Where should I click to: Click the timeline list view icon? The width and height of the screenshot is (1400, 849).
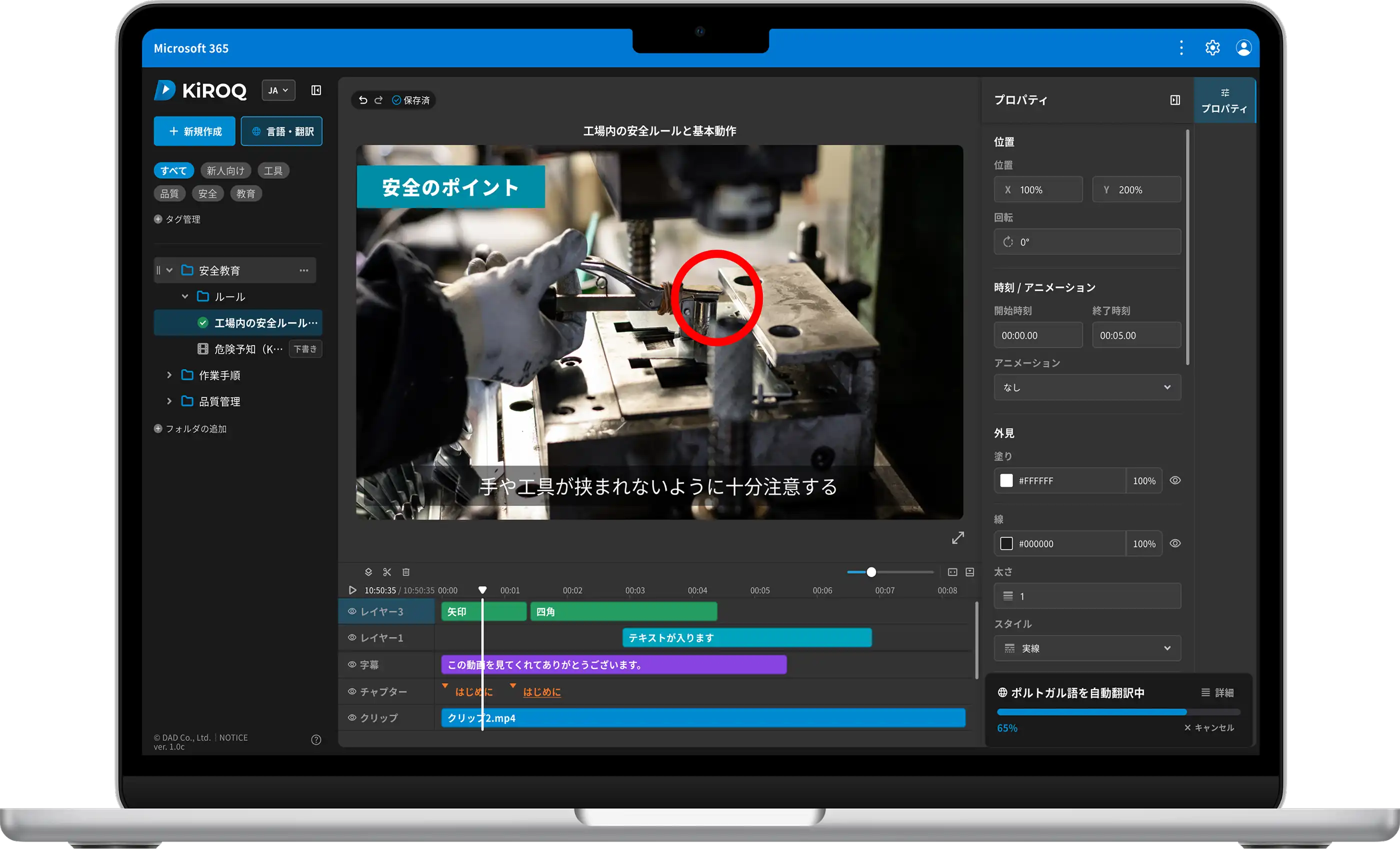[x=970, y=572]
